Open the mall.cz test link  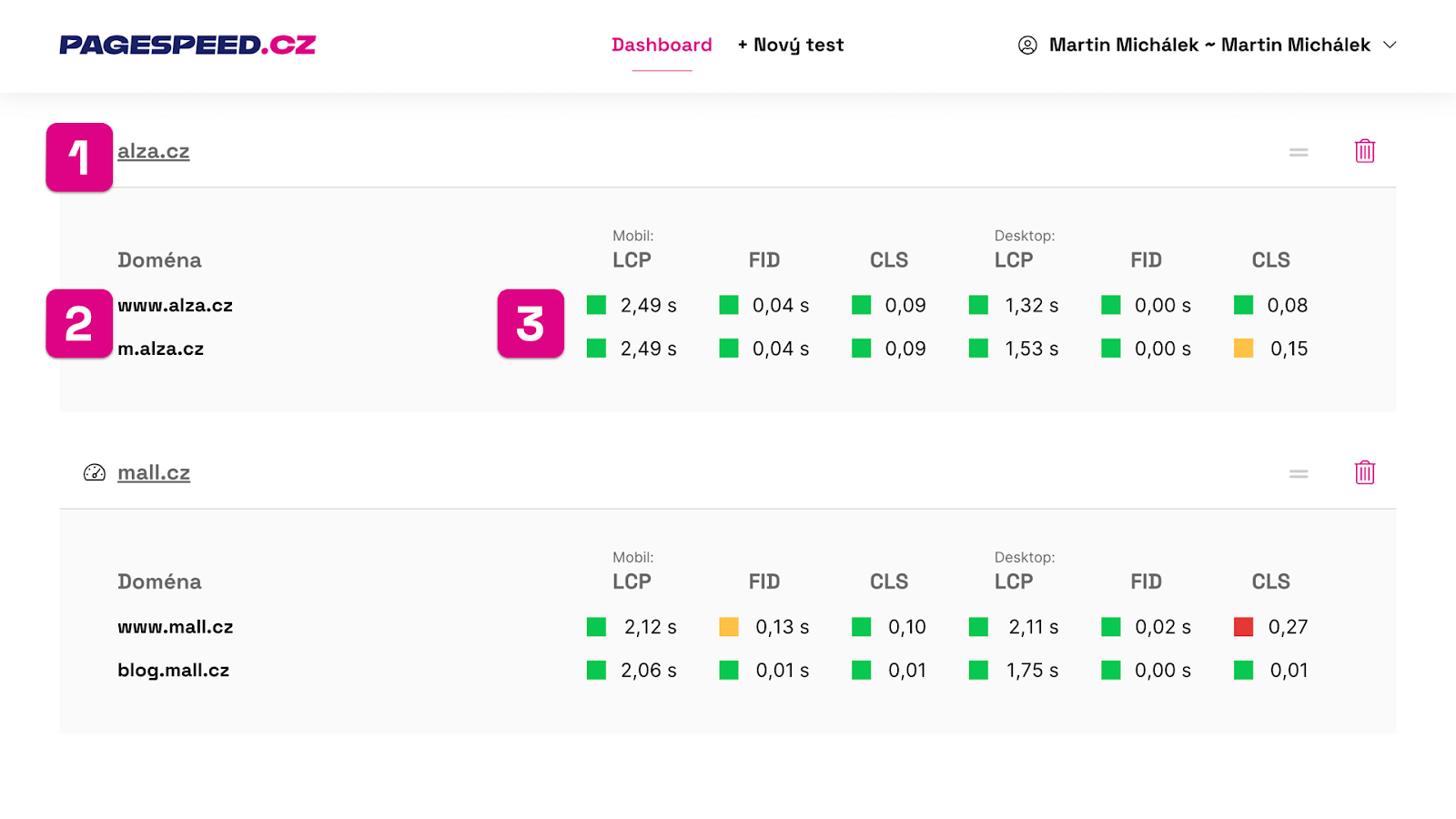point(154,472)
